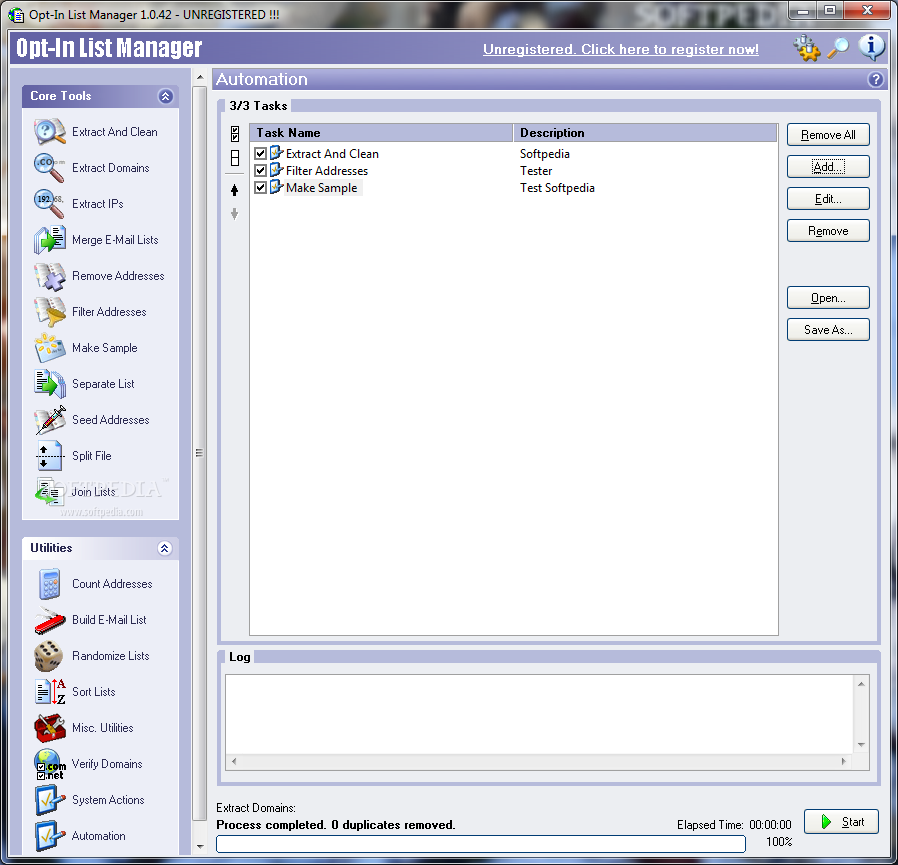Screen dimensions: 898x865
Task: Click the sidebar splitter grip handle
Action: [x=199, y=453]
